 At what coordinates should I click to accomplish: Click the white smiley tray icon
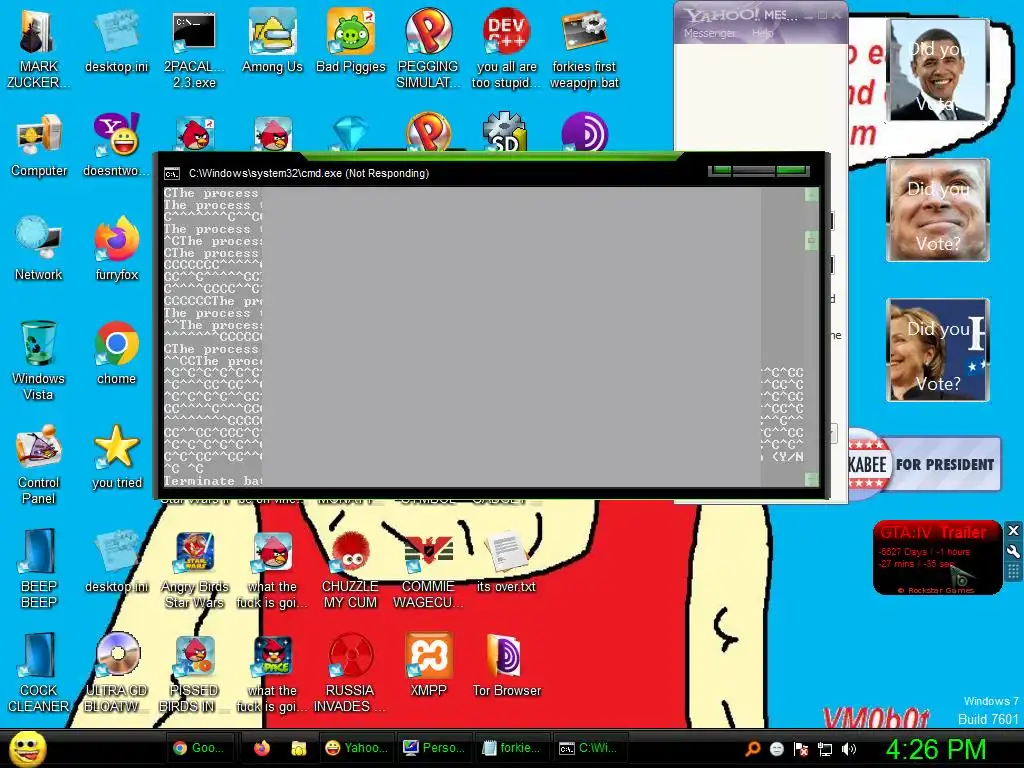pyautogui.click(x=776, y=748)
